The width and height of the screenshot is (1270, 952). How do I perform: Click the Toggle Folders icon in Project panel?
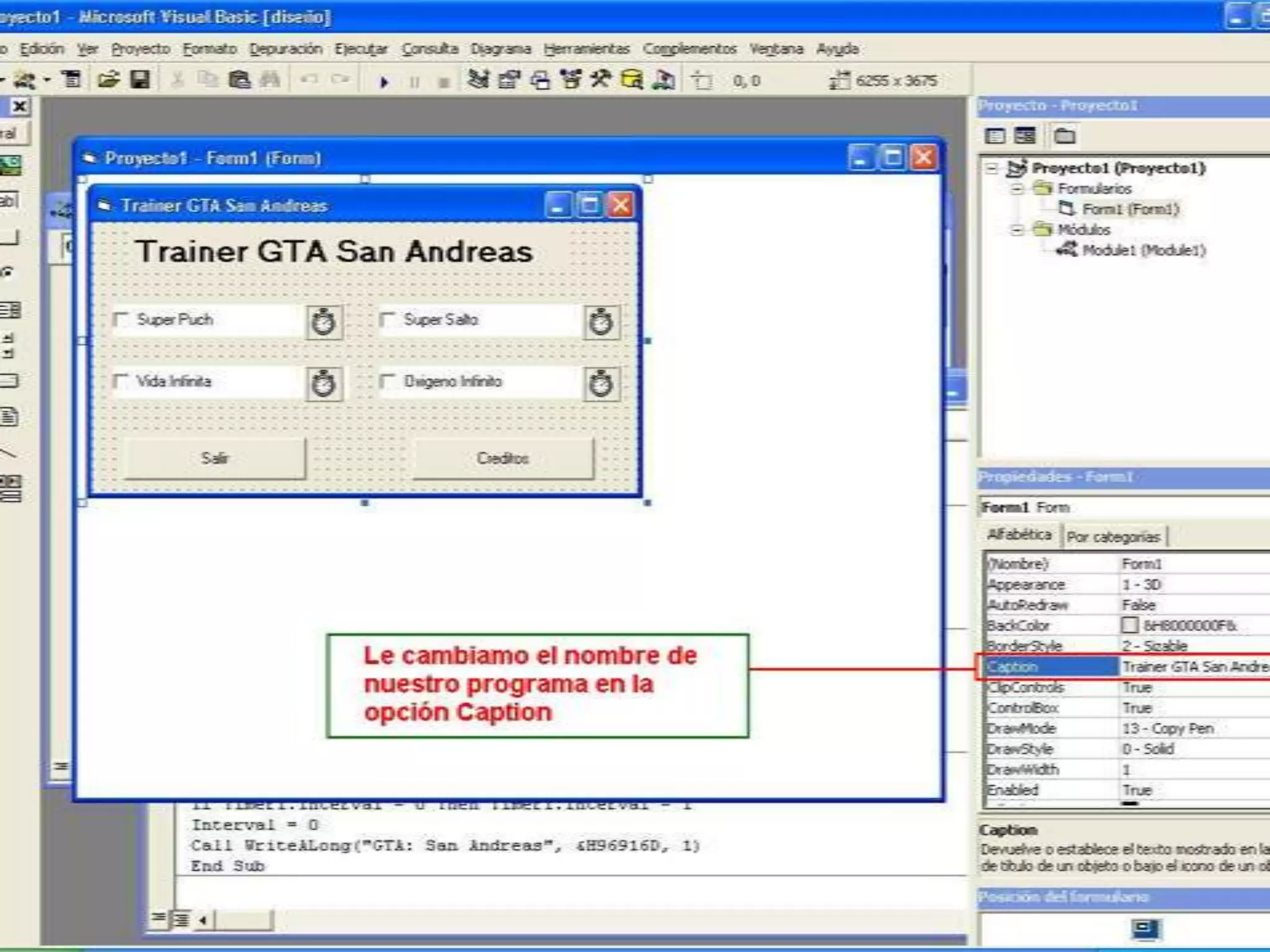(x=1064, y=136)
